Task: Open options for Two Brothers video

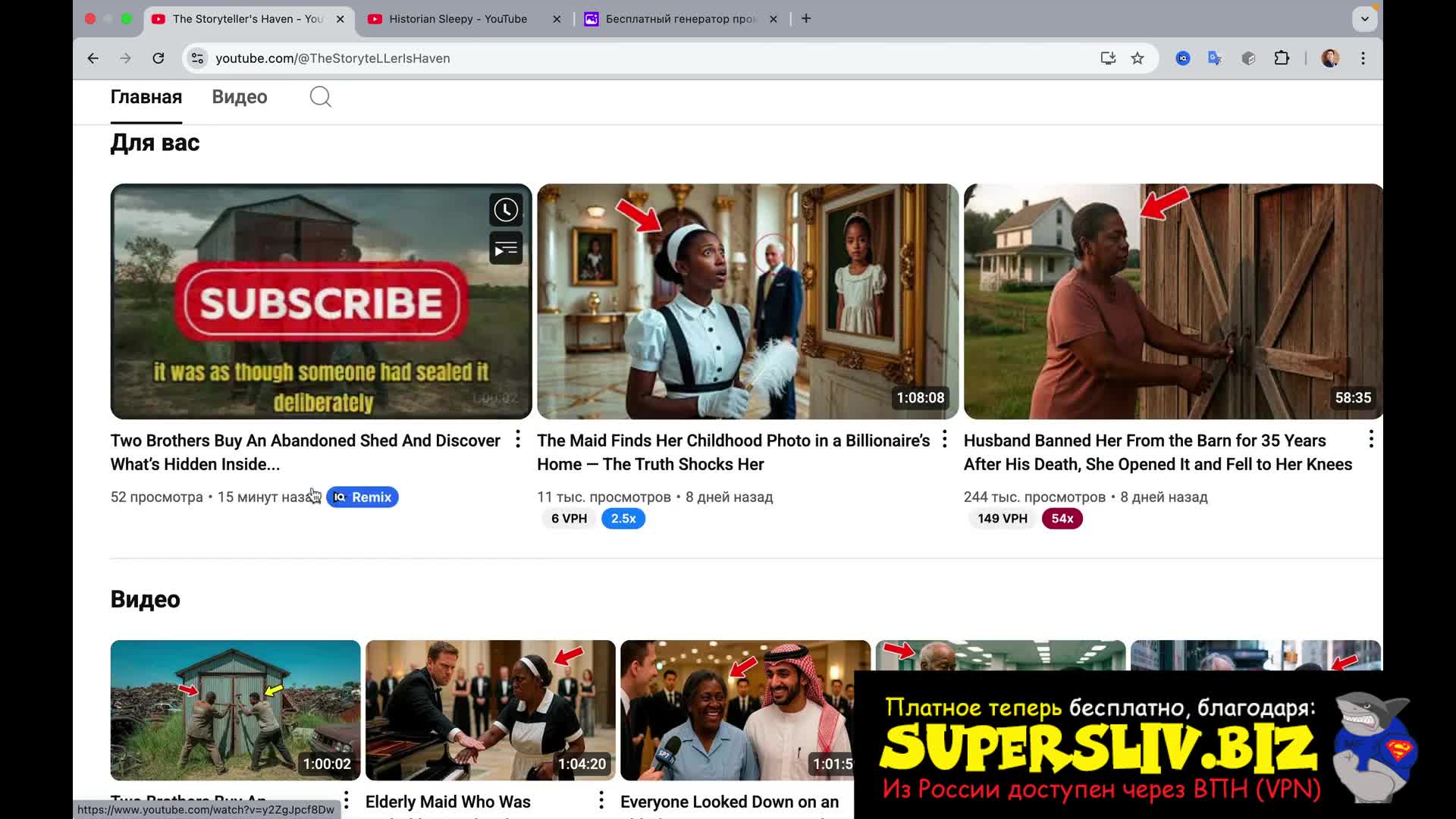Action: [x=518, y=439]
